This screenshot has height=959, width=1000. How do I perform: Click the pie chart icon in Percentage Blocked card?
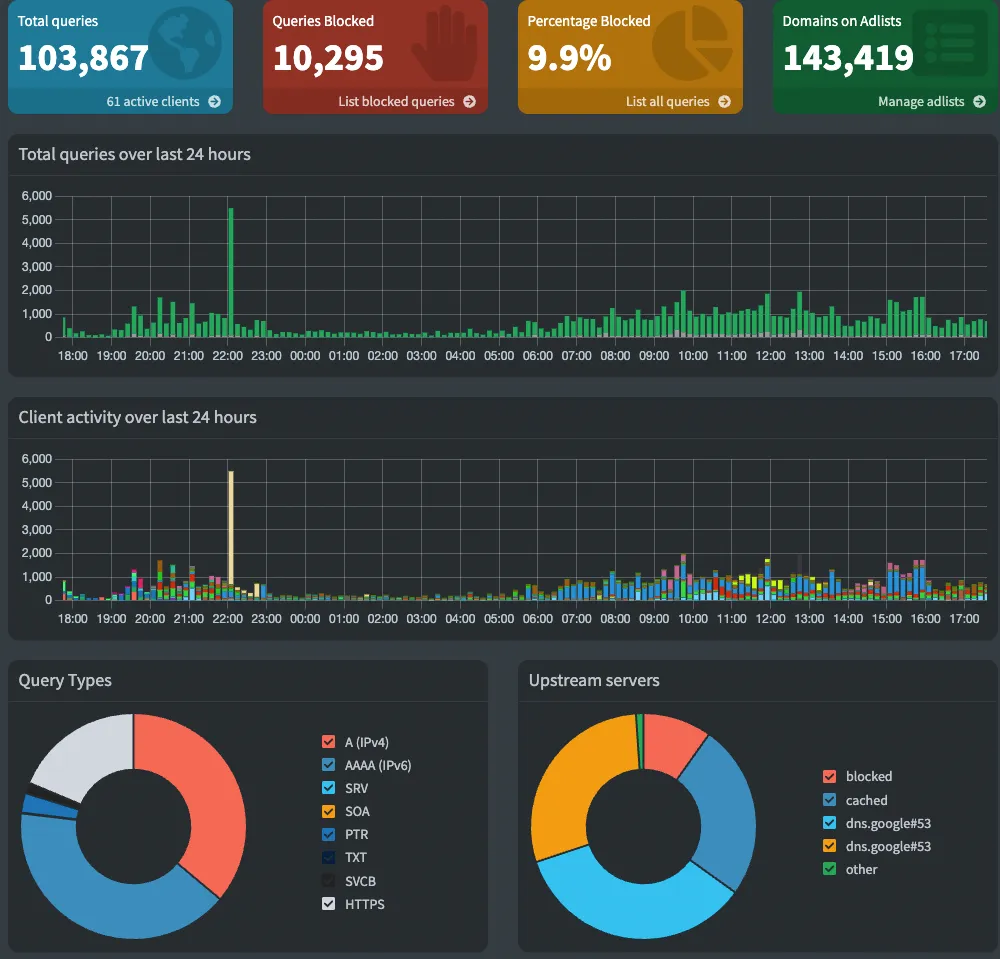pos(693,43)
